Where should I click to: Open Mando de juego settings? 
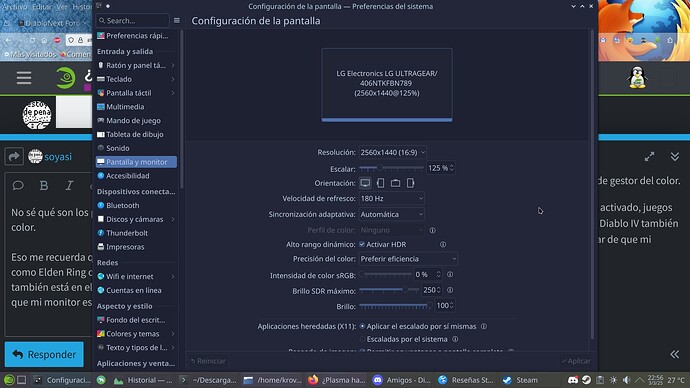pyautogui.click(x=136, y=121)
